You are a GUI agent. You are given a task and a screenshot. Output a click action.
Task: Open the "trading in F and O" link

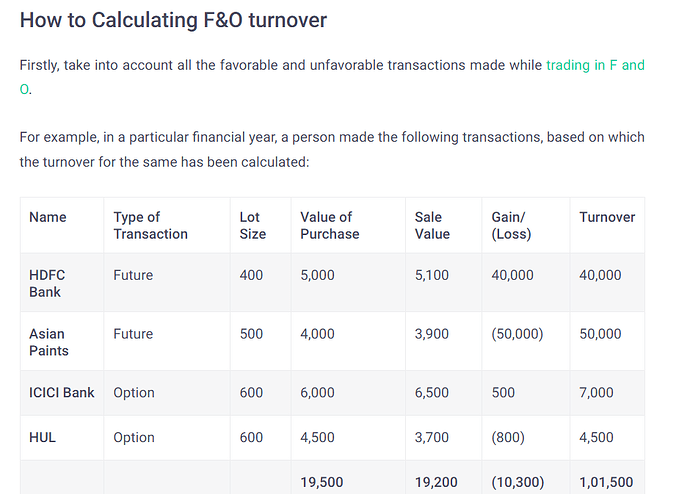(x=594, y=65)
